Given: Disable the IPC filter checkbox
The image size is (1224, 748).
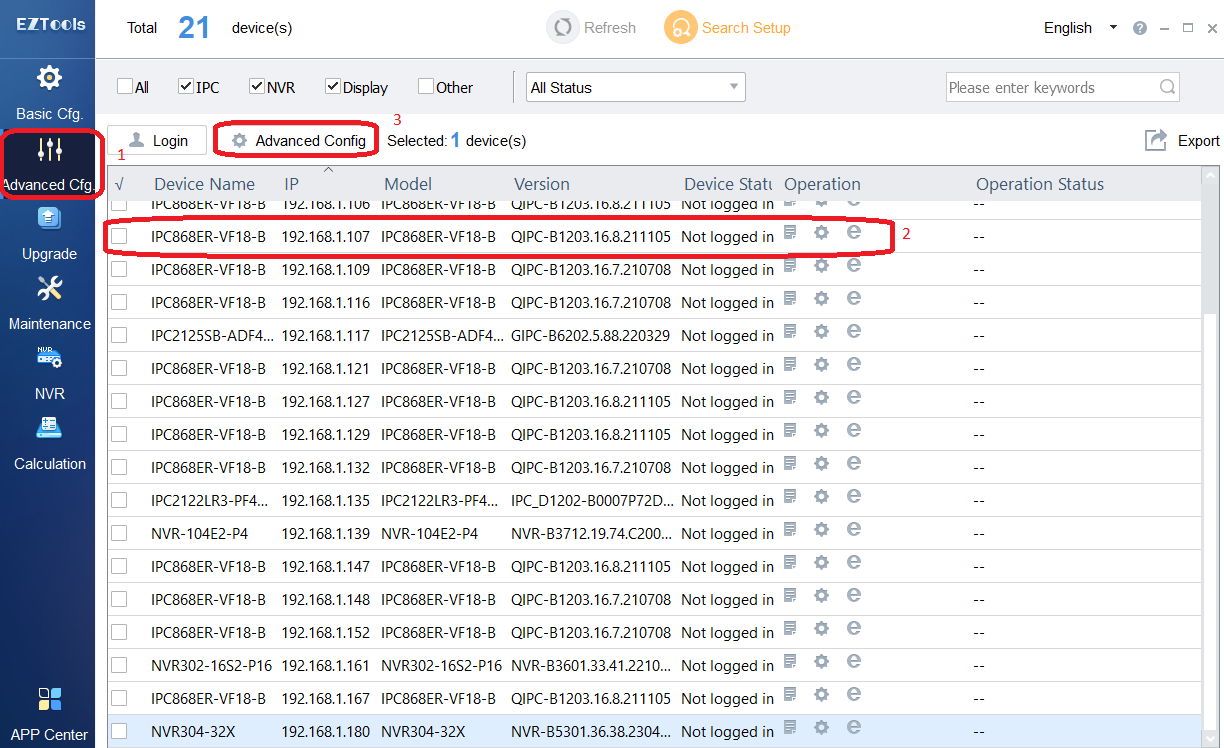Looking at the screenshot, I should pyautogui.click(x=184, y=87).
